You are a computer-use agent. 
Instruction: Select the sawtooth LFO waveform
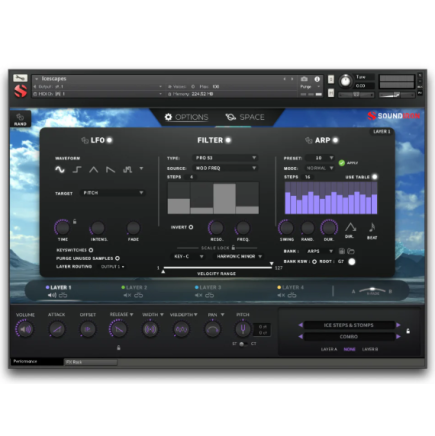click(110, 170)
